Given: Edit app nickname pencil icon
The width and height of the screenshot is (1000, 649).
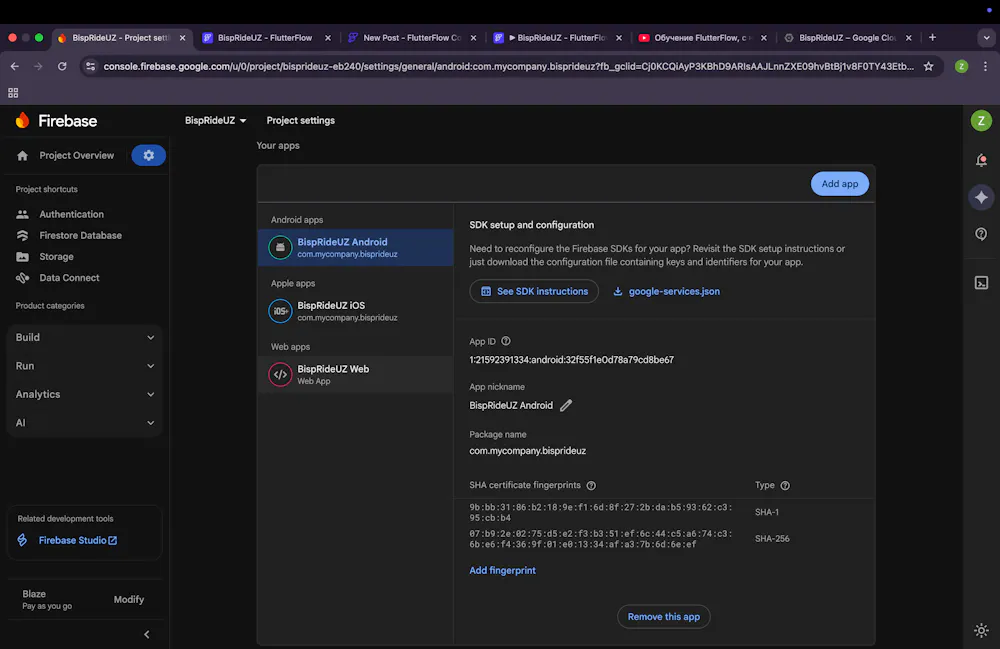Looking at the screenshot, I should 566,405.
